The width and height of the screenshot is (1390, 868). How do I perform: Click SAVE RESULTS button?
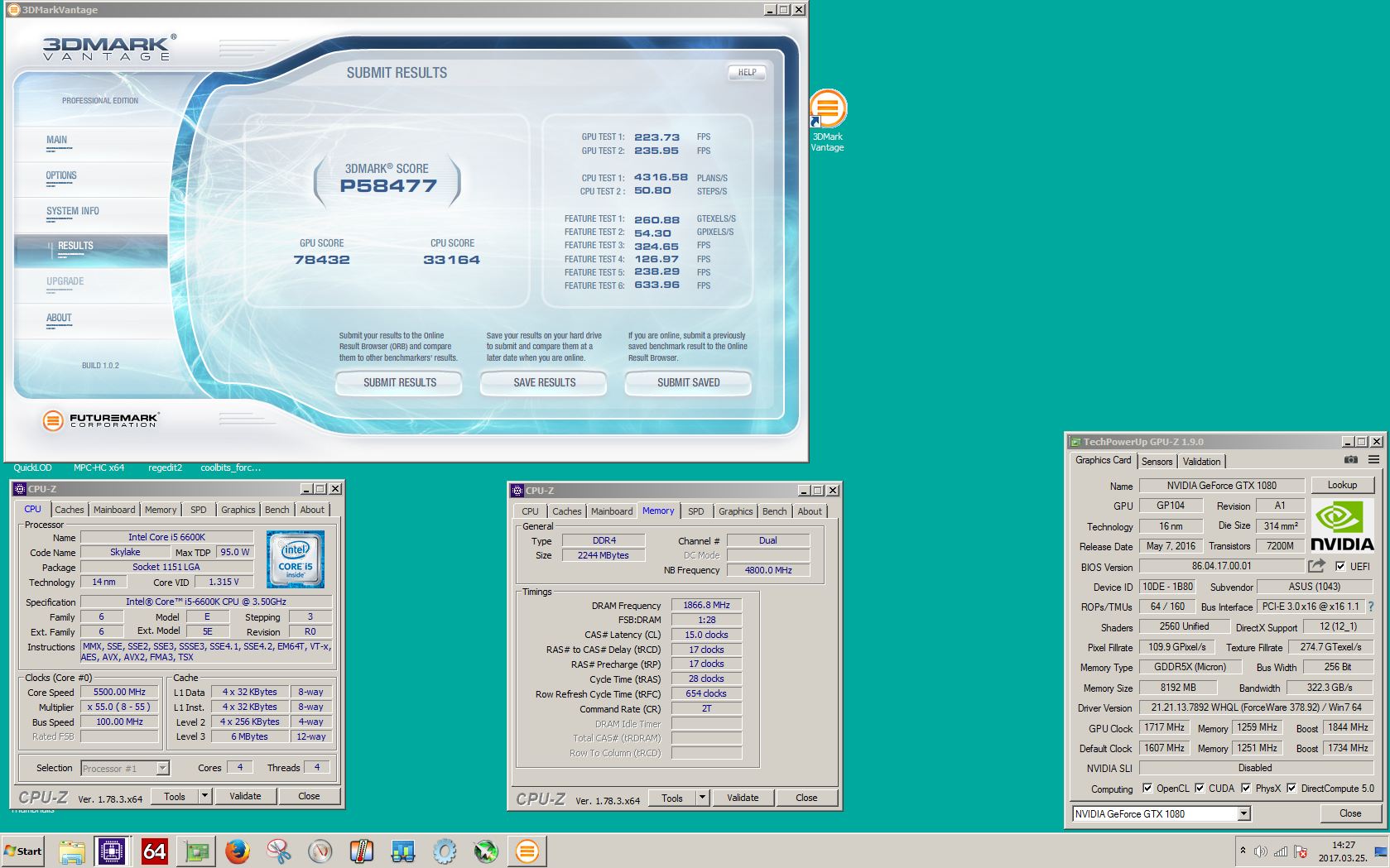click(544, 383)
